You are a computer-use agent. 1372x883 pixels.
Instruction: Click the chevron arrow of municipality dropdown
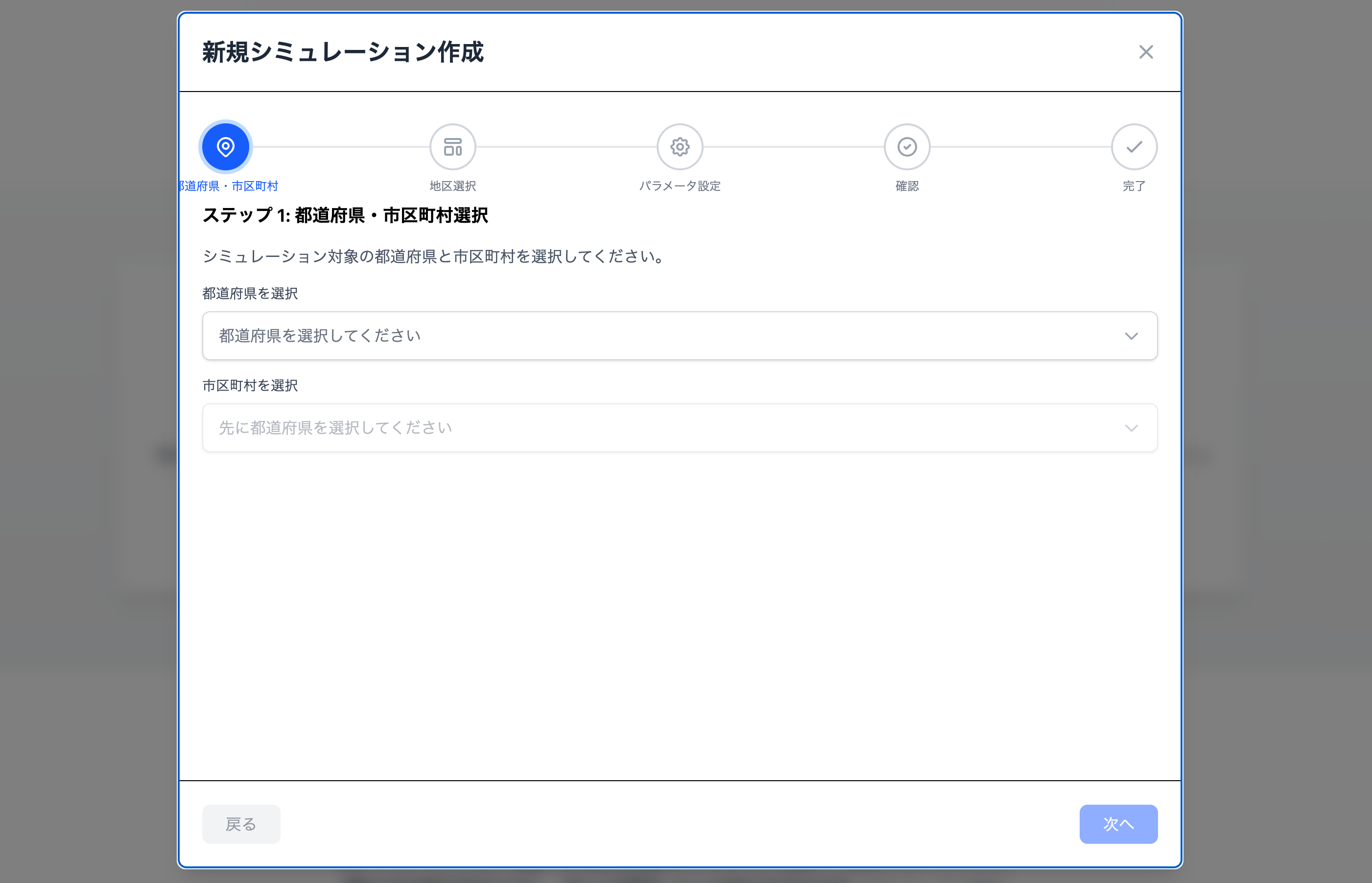point(1131,428)
